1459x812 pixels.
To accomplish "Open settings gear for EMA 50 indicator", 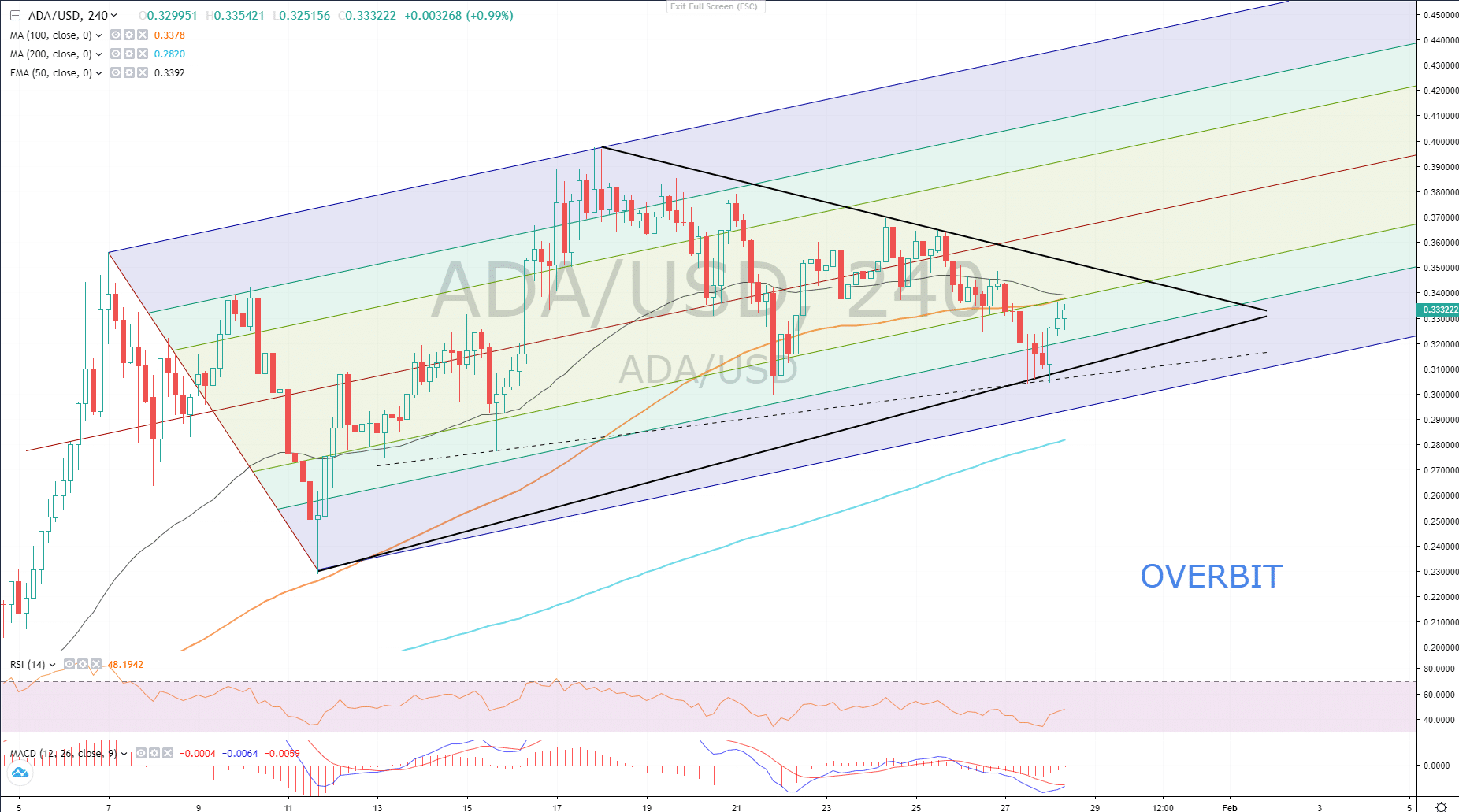I will [129, 72].
